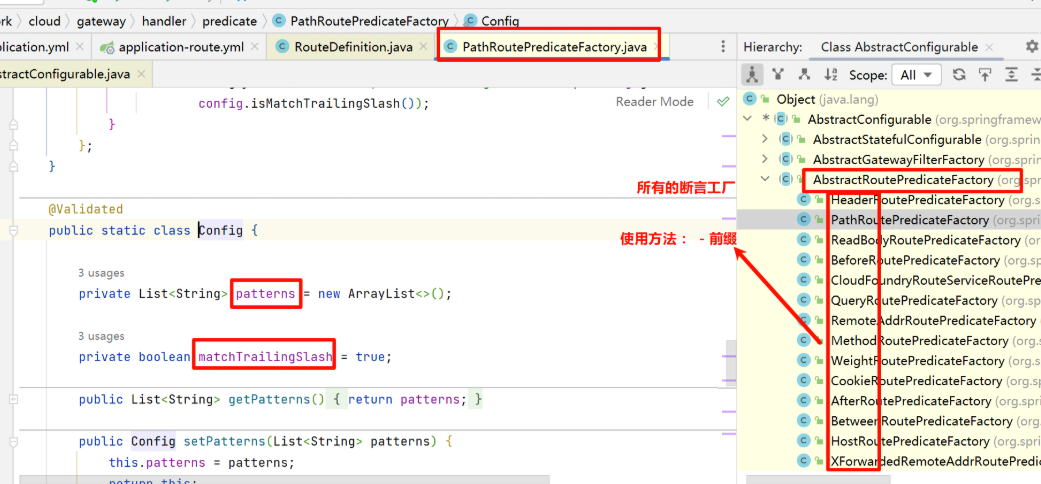This screenshot has height=484, width=1041.
Task: Switch to supertypes hierarchy icon
Action: click(x=777, y=75)
